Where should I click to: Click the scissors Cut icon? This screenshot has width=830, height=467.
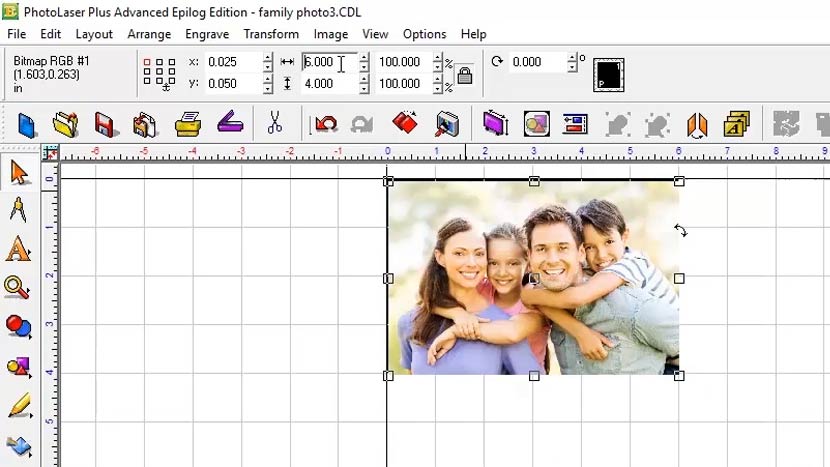click(274, 124)
